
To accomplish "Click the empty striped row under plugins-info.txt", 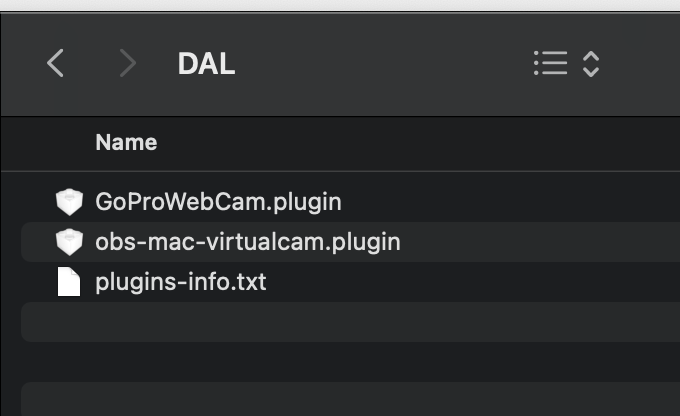I will [350, 322].
